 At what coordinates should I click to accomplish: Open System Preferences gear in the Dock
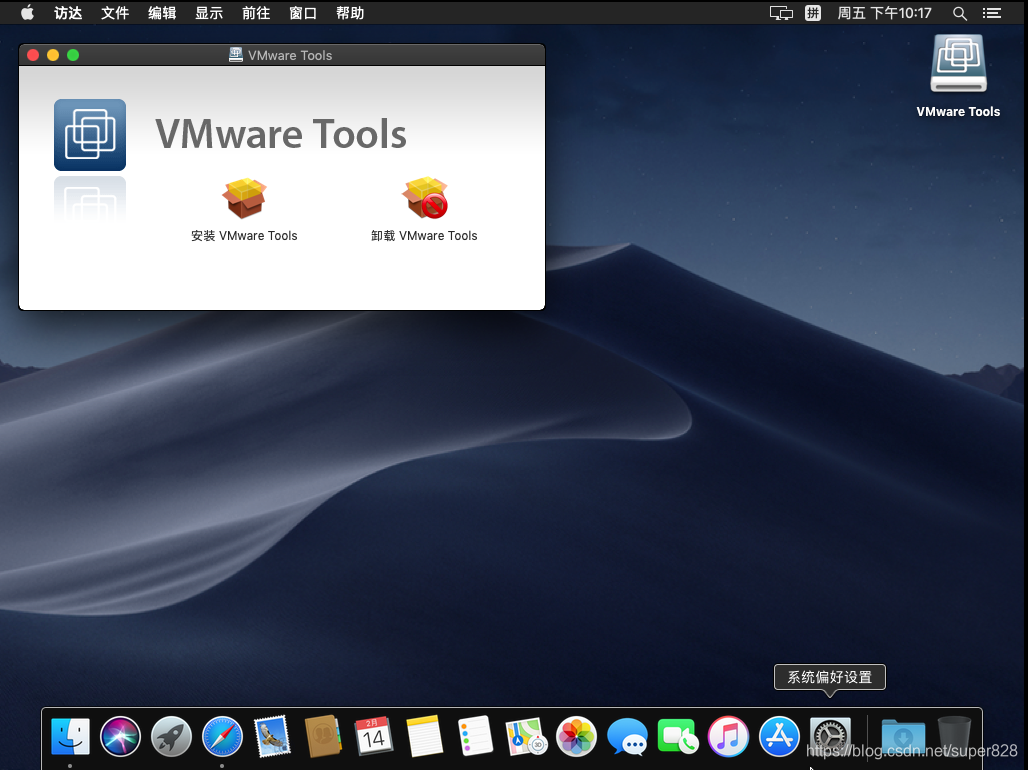[830, 736]
